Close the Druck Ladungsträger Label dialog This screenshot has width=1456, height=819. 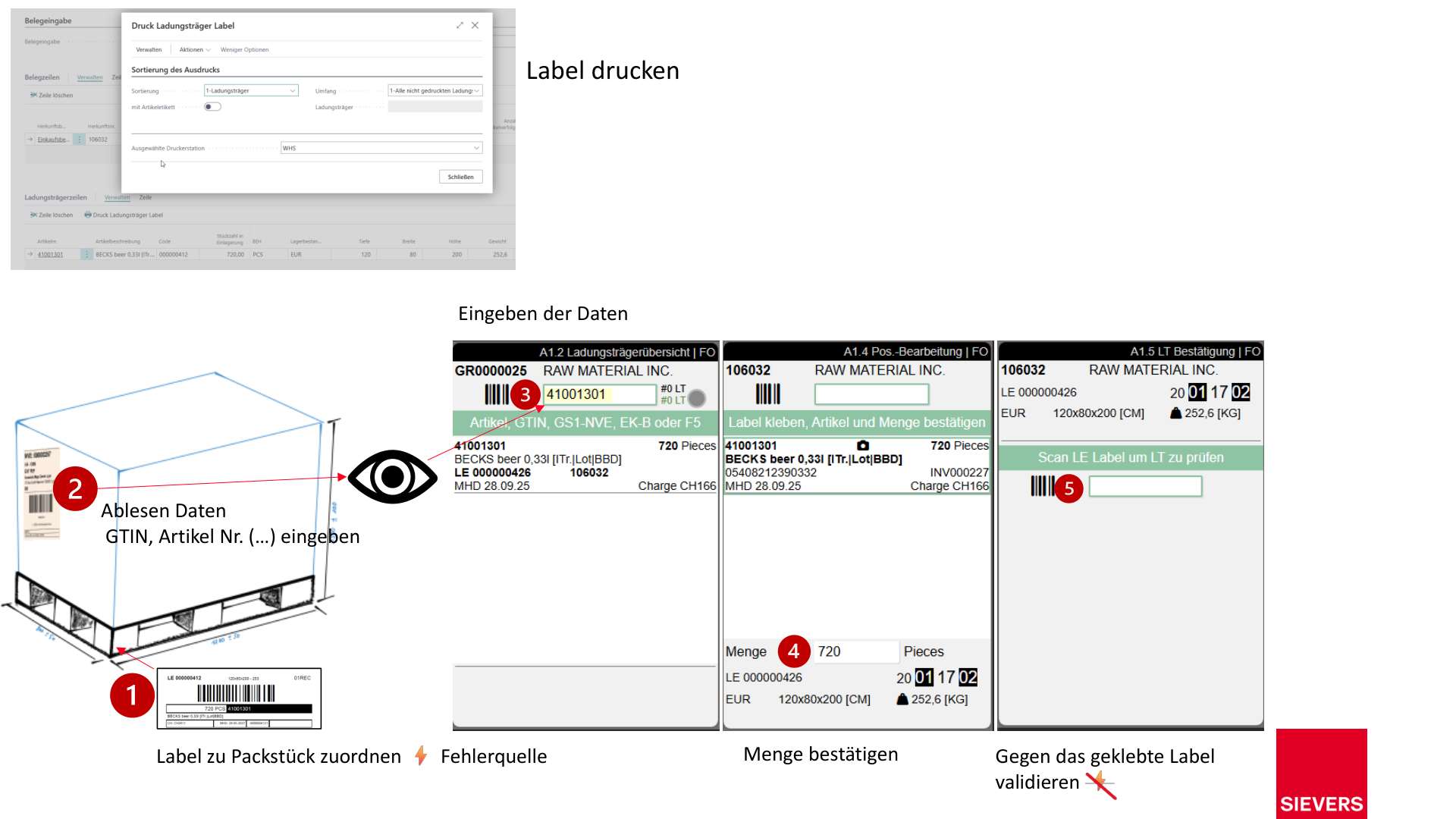pos(475,26)
